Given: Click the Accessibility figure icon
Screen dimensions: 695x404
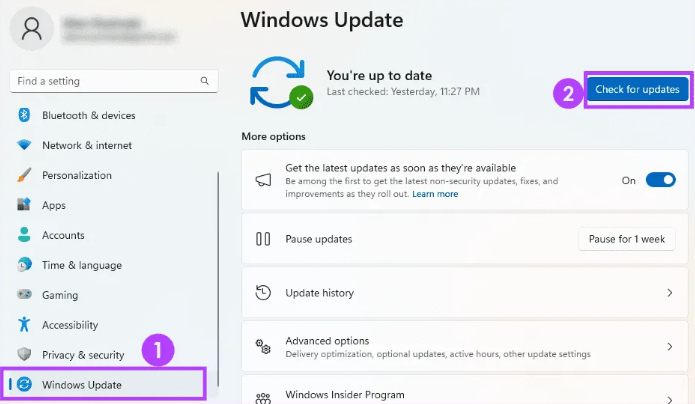Looking at the screenshot, I should click(24, 324).
